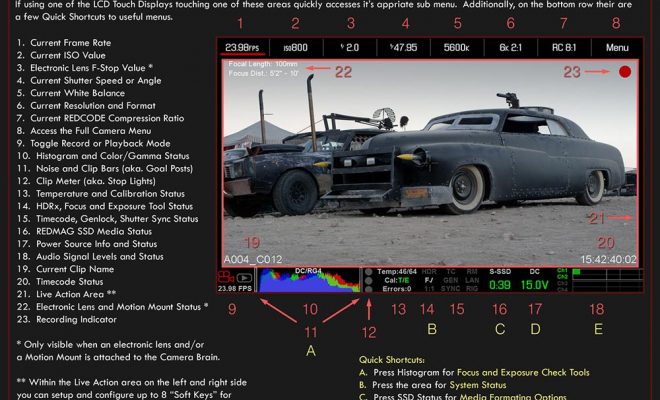Tap the clip meter stop lights
The height and width of the screenshot is (400, 660).
(x=369, y=280)
